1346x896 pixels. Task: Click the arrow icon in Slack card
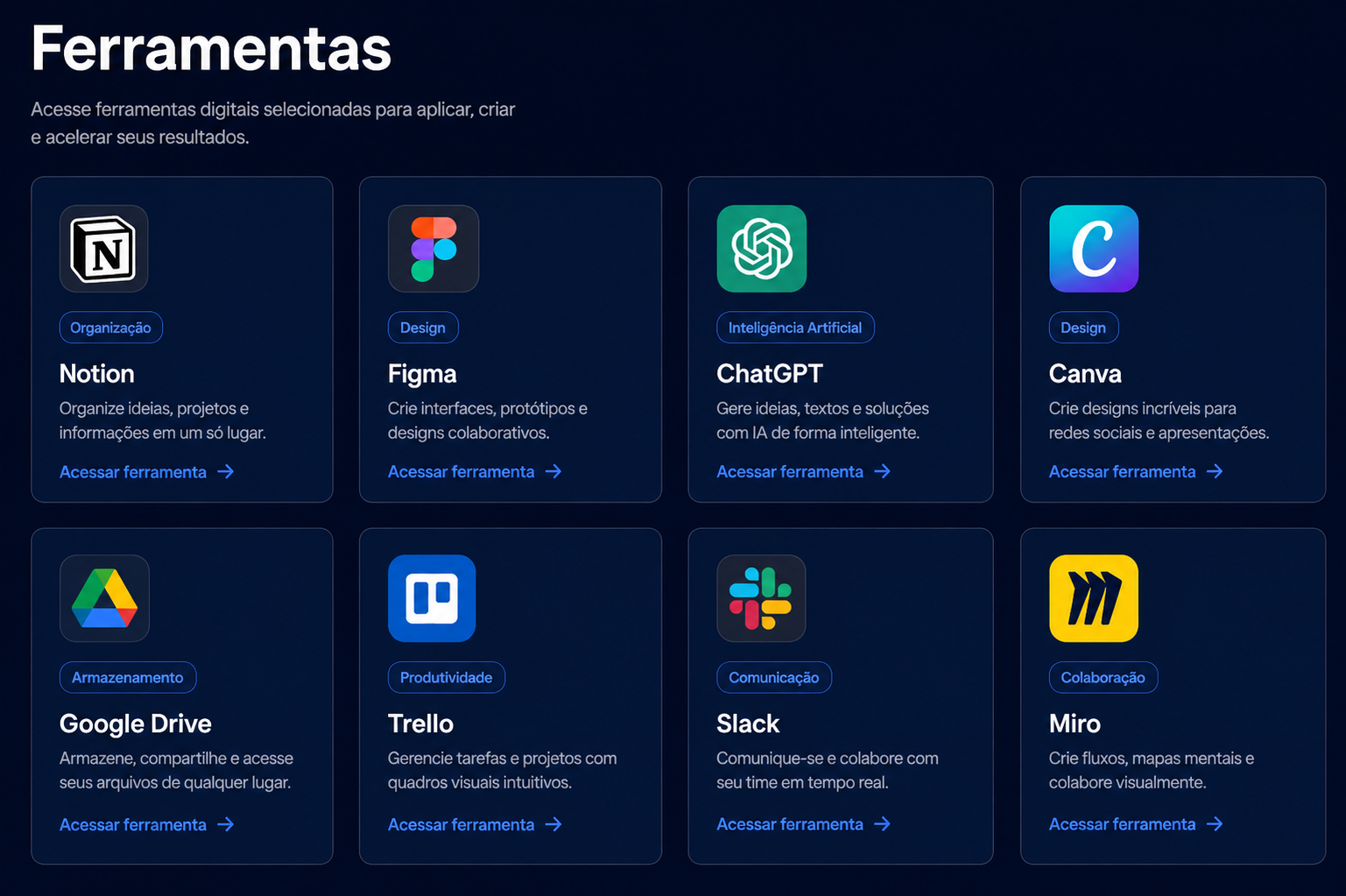pyautogui.click(x=883, y=824)
